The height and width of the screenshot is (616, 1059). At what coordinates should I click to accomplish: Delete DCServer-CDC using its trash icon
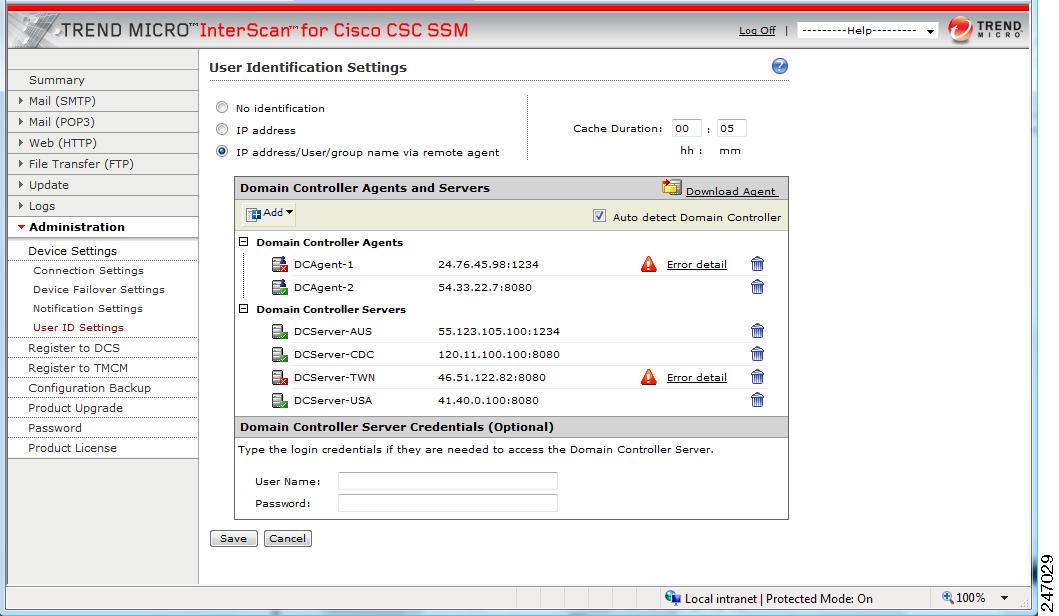(x=757, y=354)
